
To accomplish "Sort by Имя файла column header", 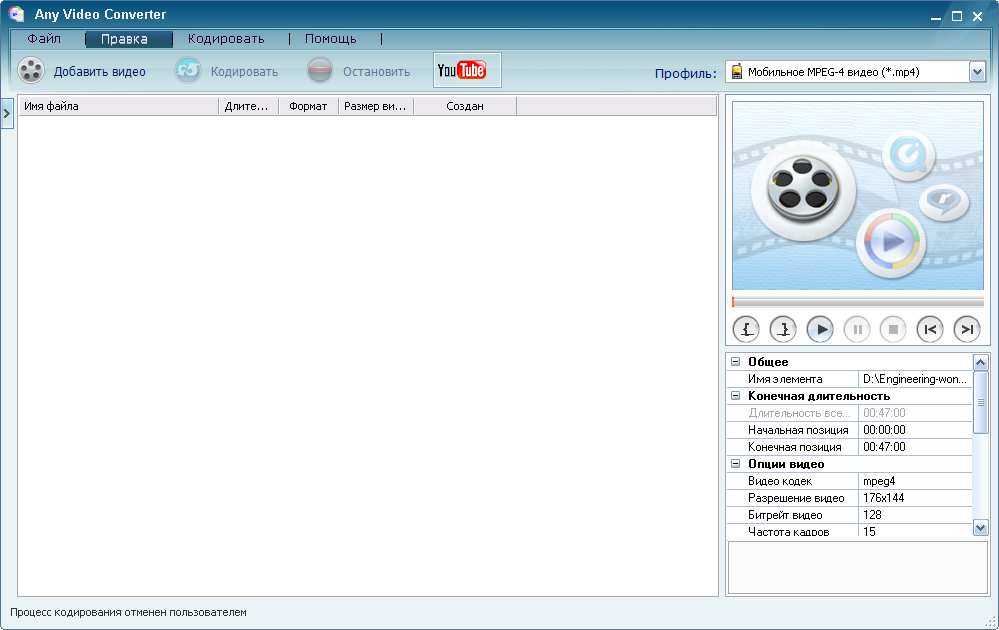I will click(x=119, y=106).
